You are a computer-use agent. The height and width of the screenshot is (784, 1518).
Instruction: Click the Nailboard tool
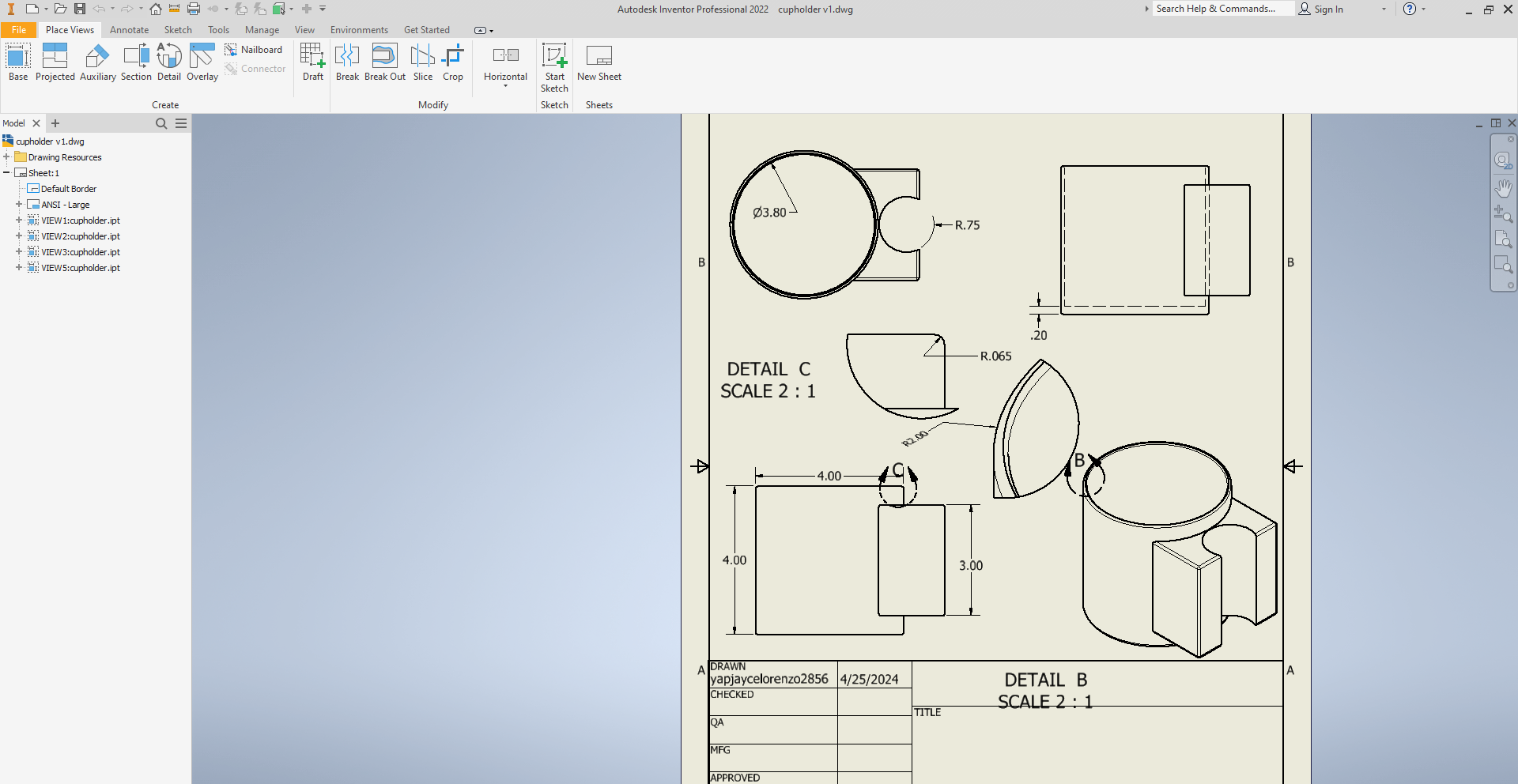pos(253,50)
